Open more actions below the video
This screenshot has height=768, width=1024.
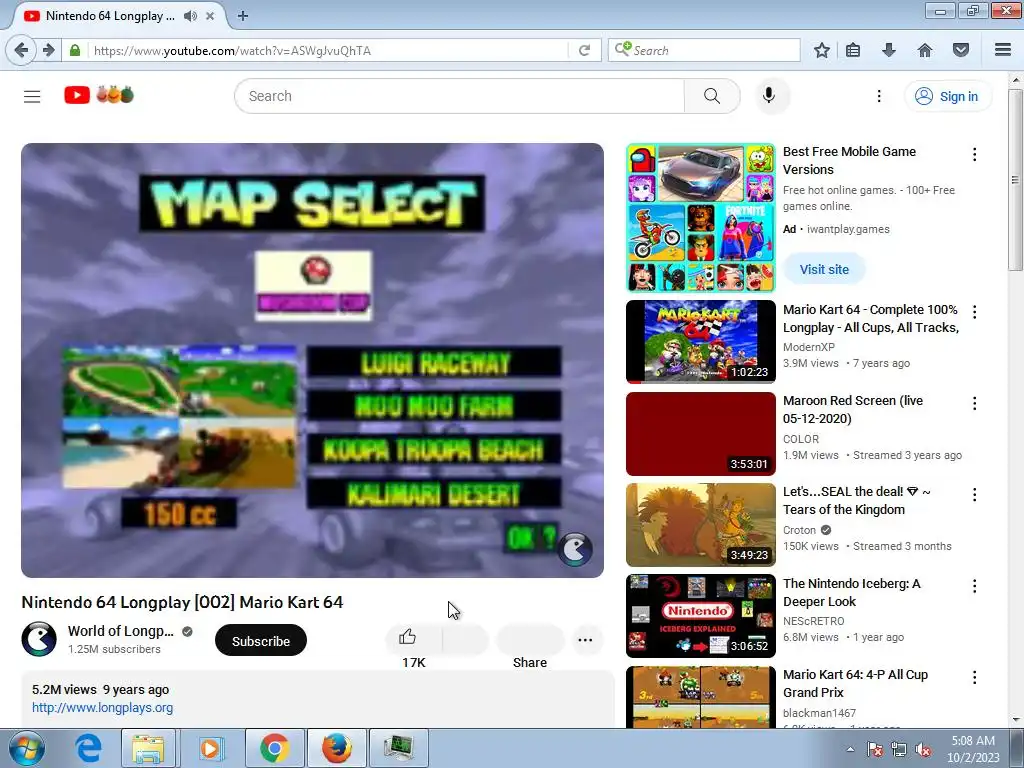click(585, 640)
